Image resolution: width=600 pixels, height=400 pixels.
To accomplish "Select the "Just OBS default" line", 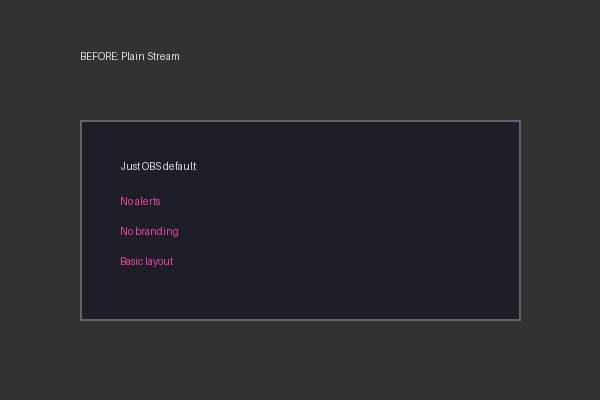I will click(x=158, y=166).
